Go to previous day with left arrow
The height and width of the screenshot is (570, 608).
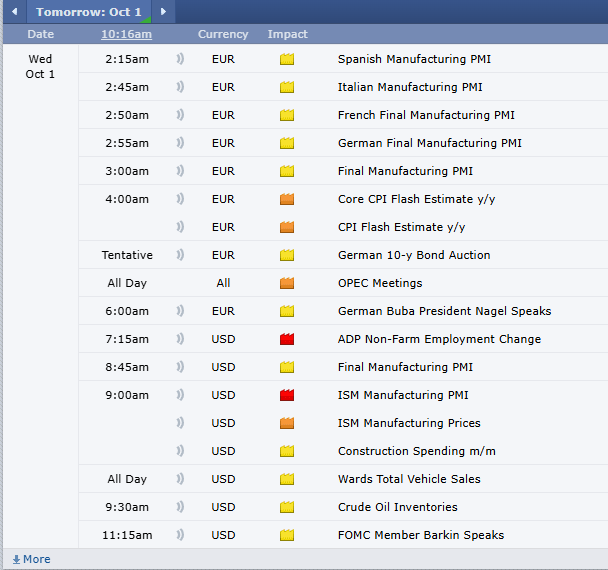(14, 12)
